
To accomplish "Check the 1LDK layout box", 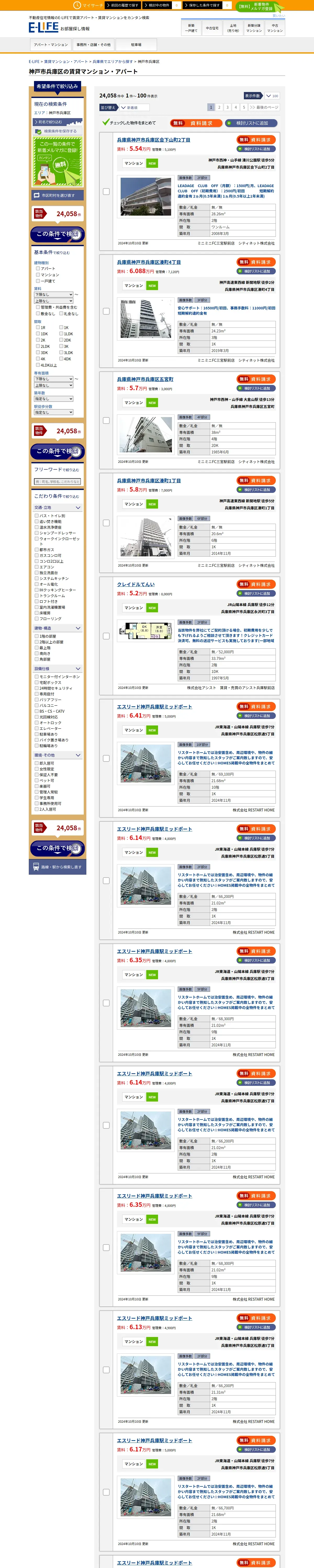I will pyautogui.click(x=61, y=333).
